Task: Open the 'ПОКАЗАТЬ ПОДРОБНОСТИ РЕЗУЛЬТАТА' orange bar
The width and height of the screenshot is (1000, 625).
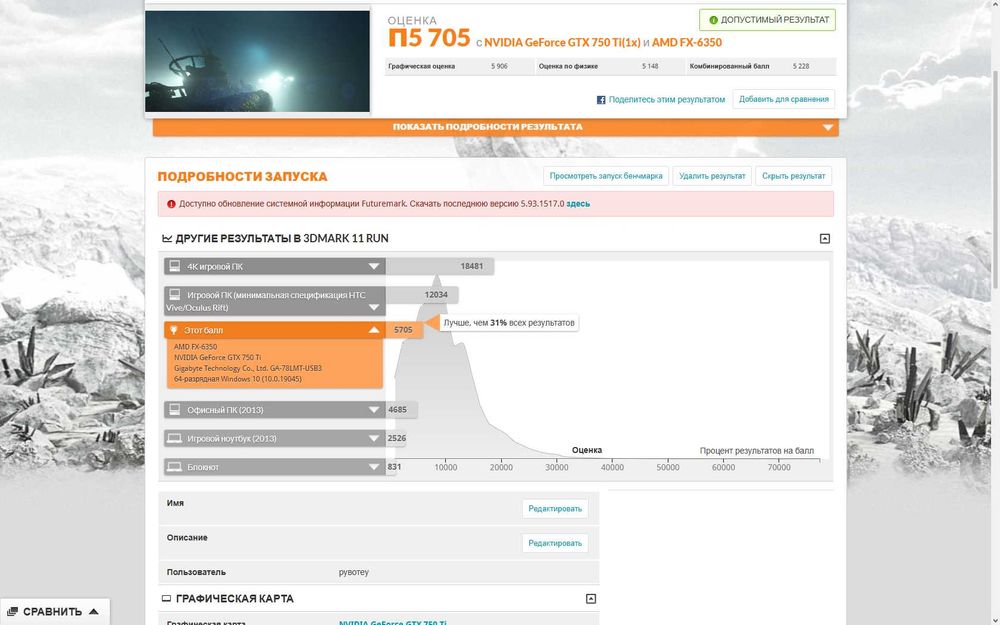Action: click(496, 127)
